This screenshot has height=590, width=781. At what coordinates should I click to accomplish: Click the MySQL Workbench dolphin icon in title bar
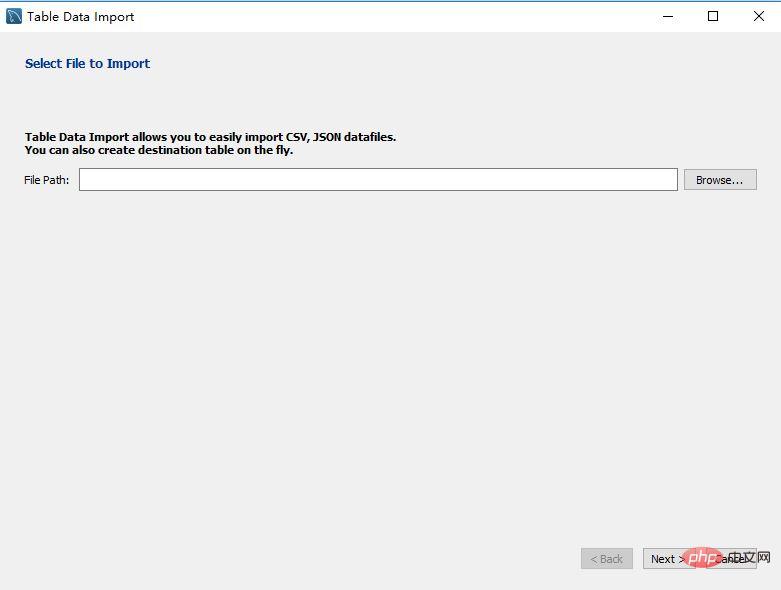pos(14,16)
